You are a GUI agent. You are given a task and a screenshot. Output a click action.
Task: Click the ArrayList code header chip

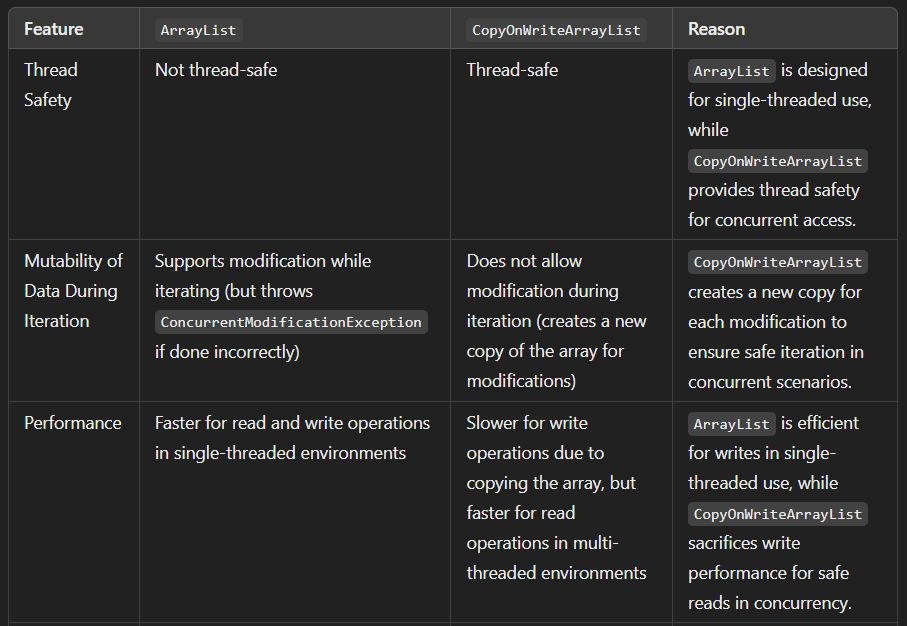click(x=198, y=30)
